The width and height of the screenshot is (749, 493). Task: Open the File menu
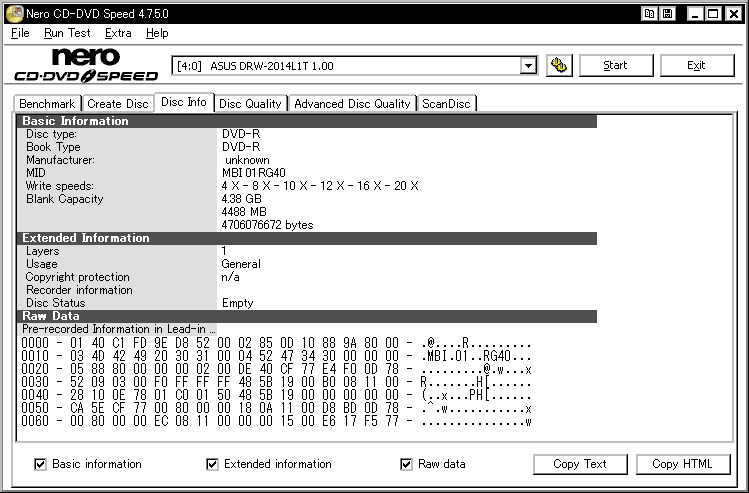pyautogui.click(x=20, y=33)
